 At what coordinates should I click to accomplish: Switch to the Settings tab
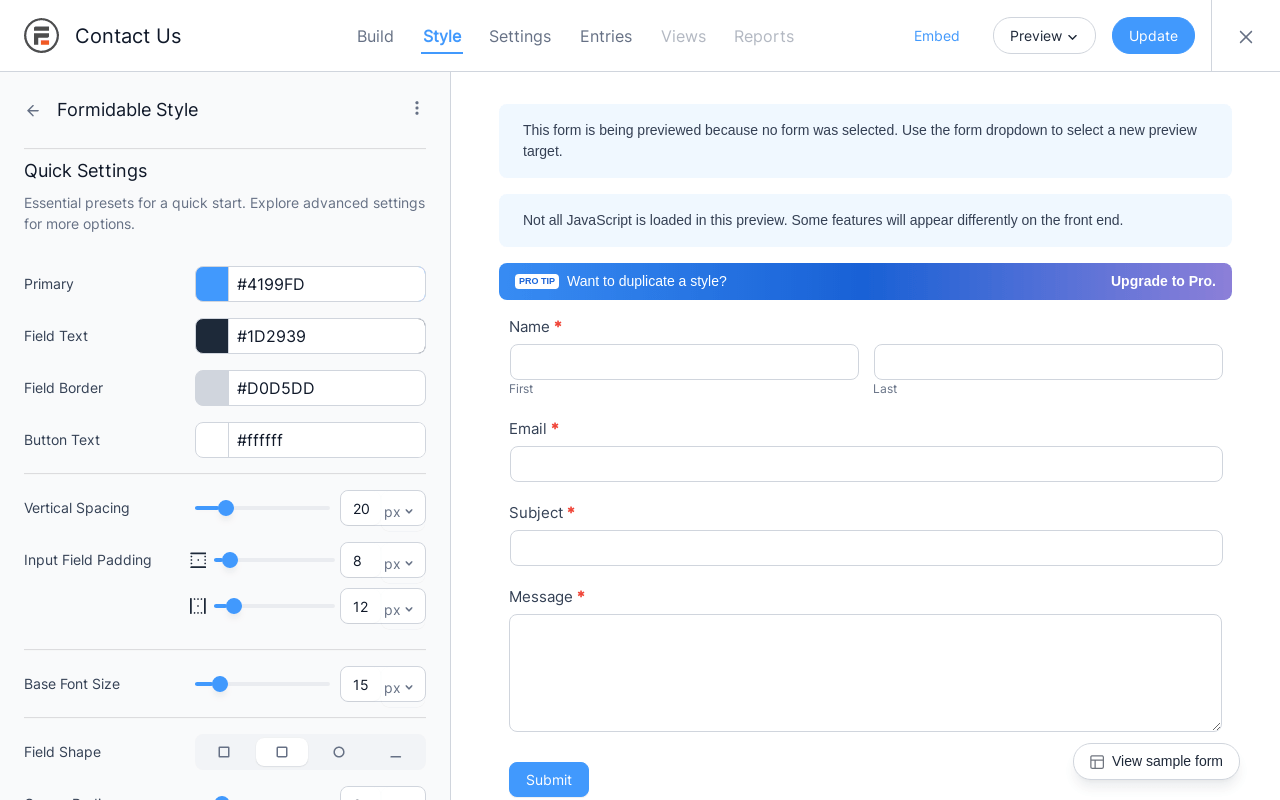point(520,36)
